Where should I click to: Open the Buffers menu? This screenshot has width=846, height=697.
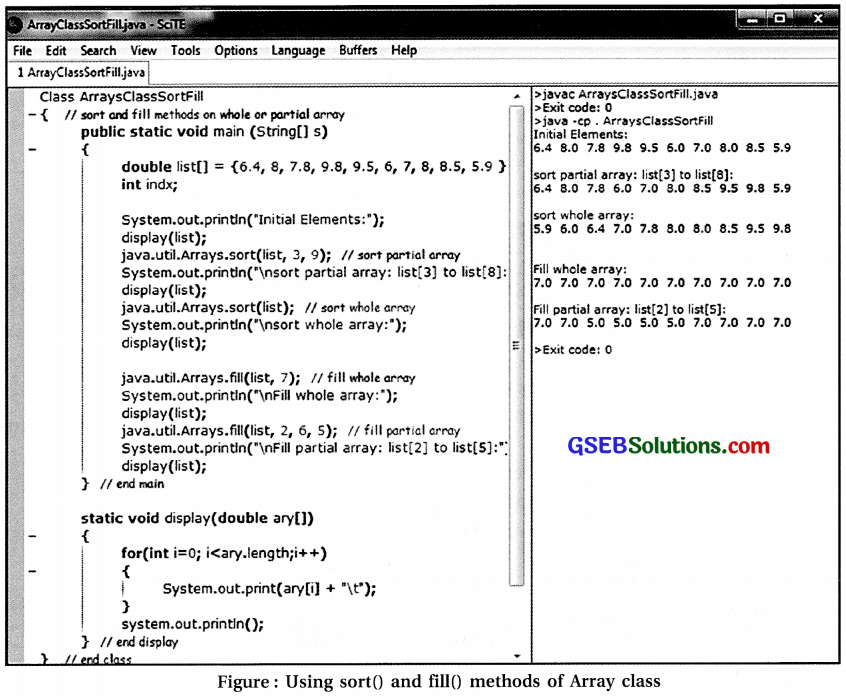point(357,50)
